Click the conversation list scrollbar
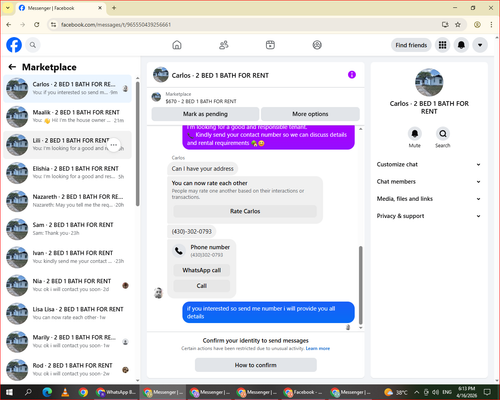The image size is (500, 400). 137,144
